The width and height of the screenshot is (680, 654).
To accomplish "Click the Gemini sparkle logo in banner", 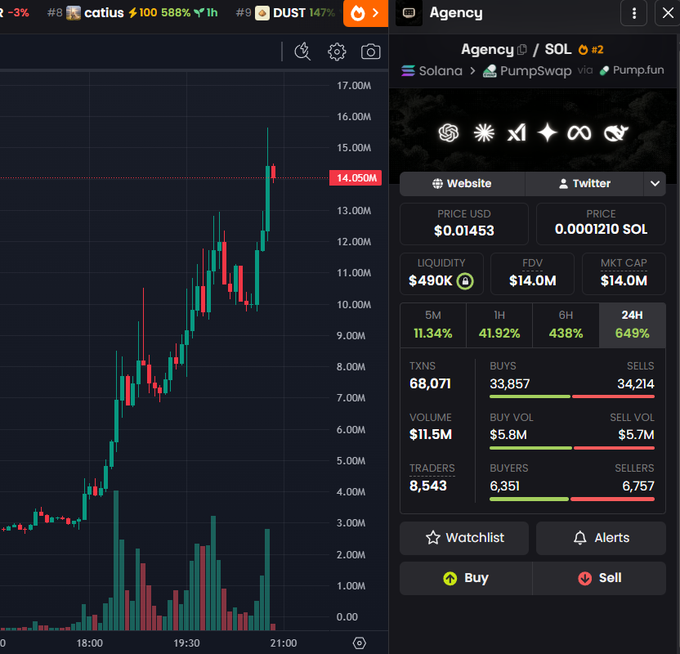I will (547, 132).
